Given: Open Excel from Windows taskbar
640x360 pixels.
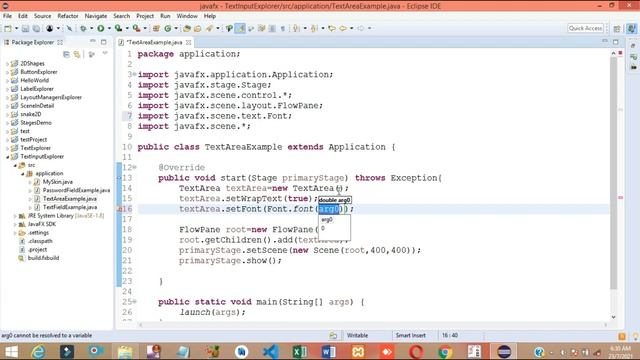Looking at the screenshot, I should pos(299,351).
